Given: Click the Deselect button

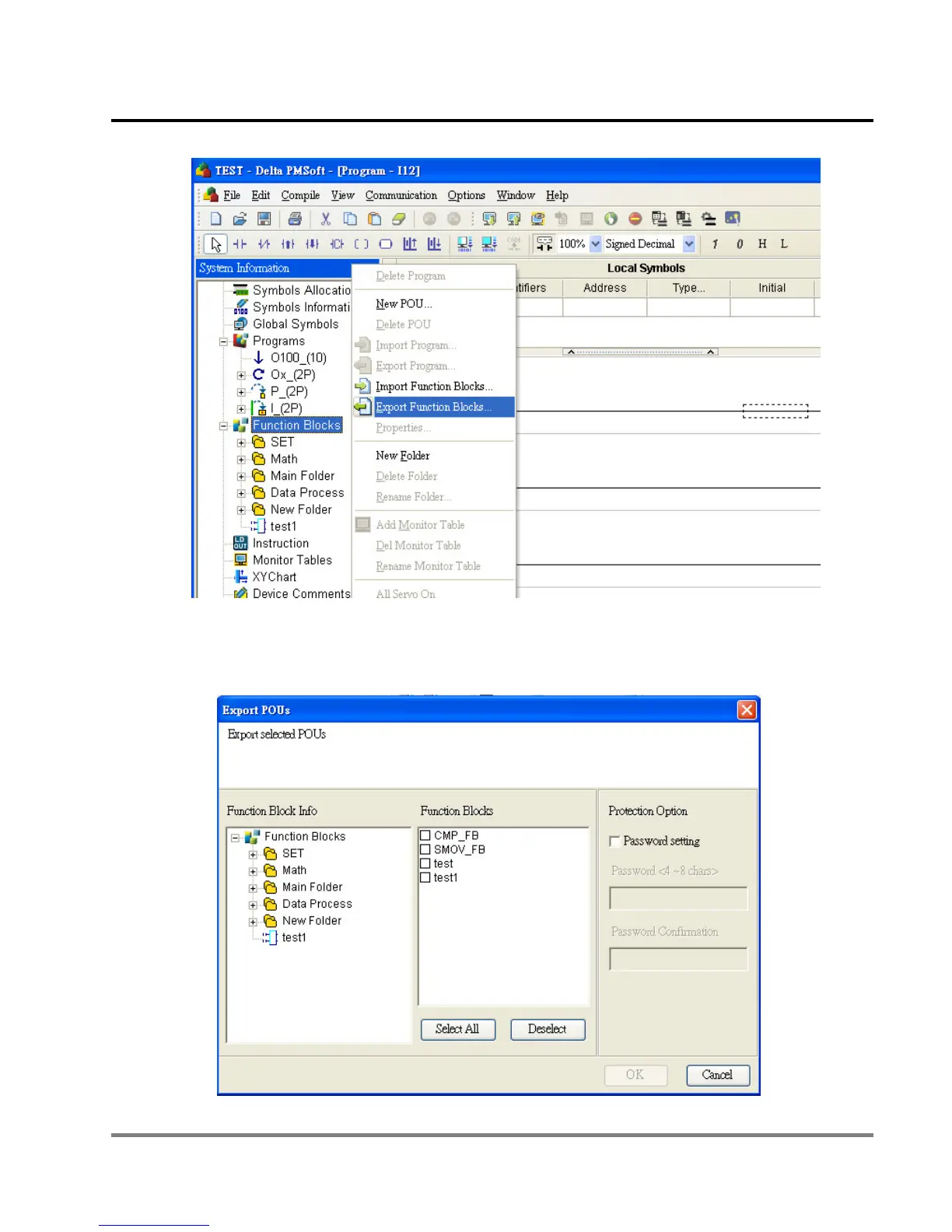Looking at the screenshot, I should point(548,1029).
